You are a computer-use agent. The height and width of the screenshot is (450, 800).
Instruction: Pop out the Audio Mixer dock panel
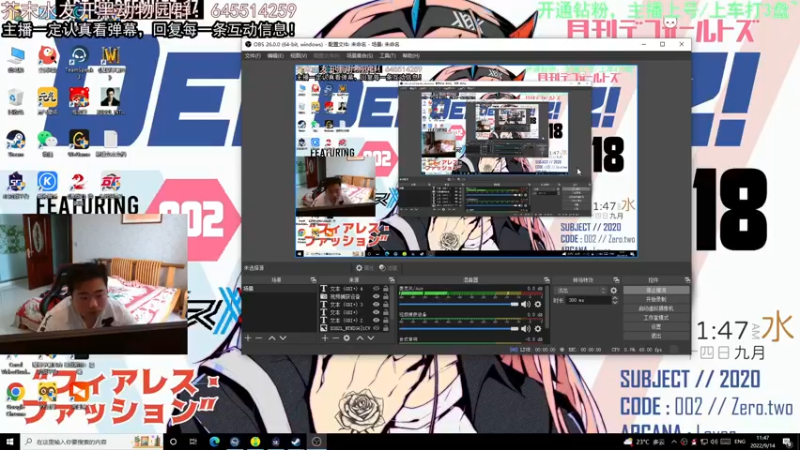tap(546, 280)
